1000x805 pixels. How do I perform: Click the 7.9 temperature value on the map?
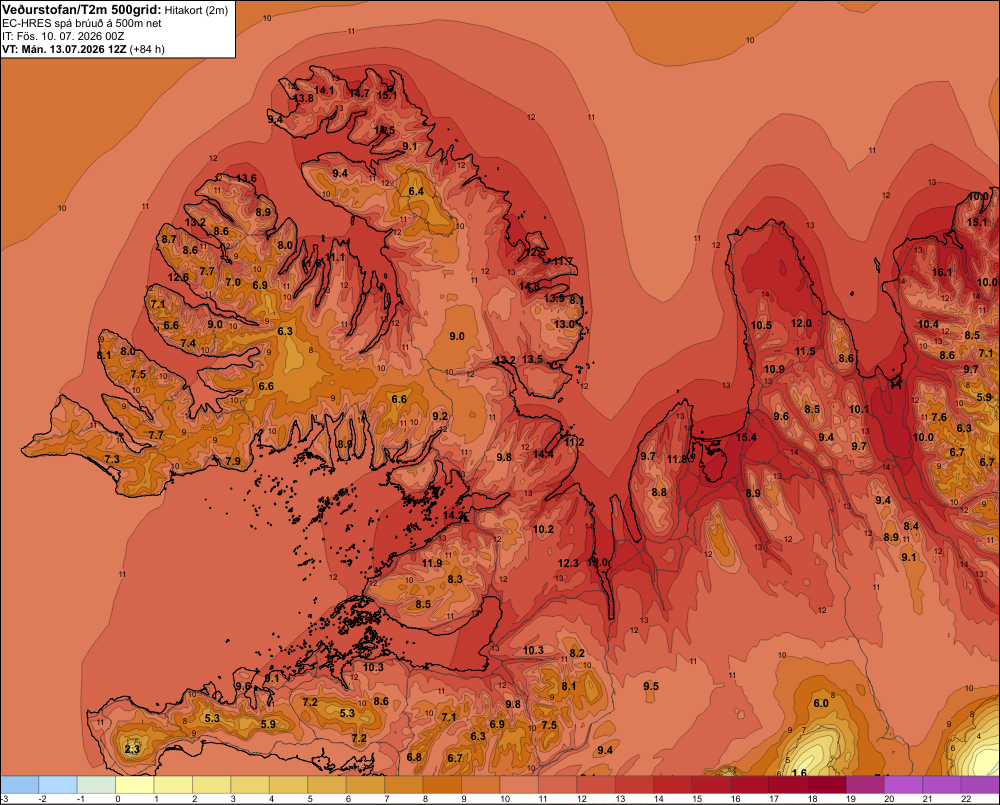(233, 461)
